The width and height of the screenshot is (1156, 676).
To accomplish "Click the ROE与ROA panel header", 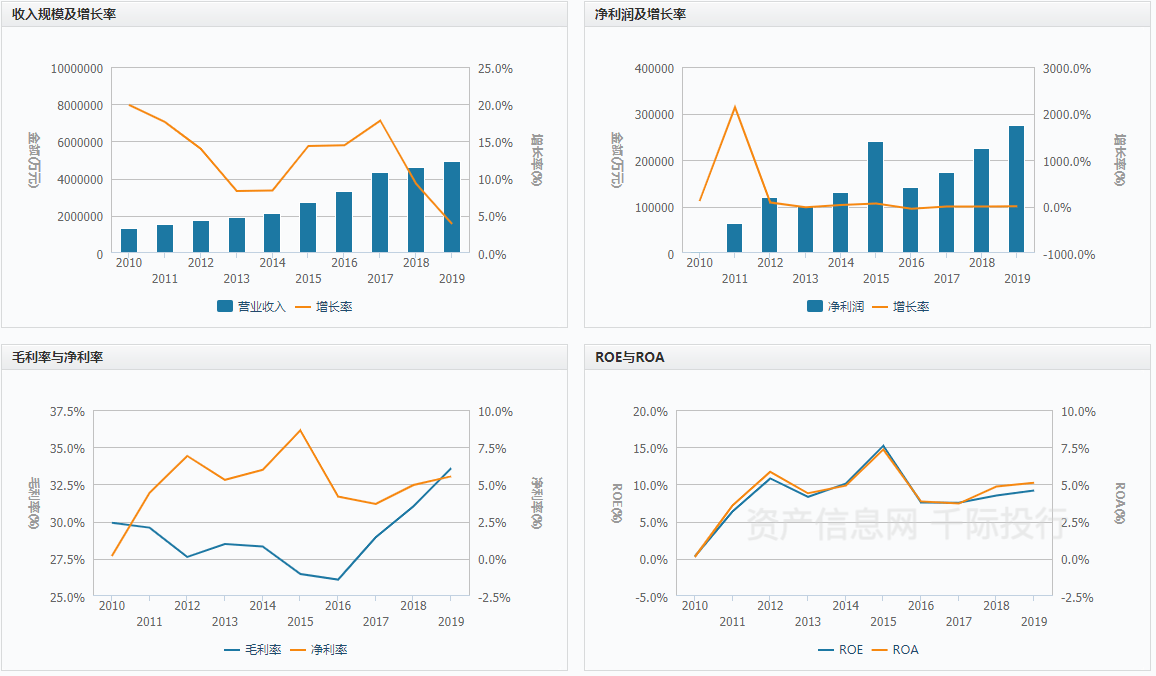I will point(630,357).
